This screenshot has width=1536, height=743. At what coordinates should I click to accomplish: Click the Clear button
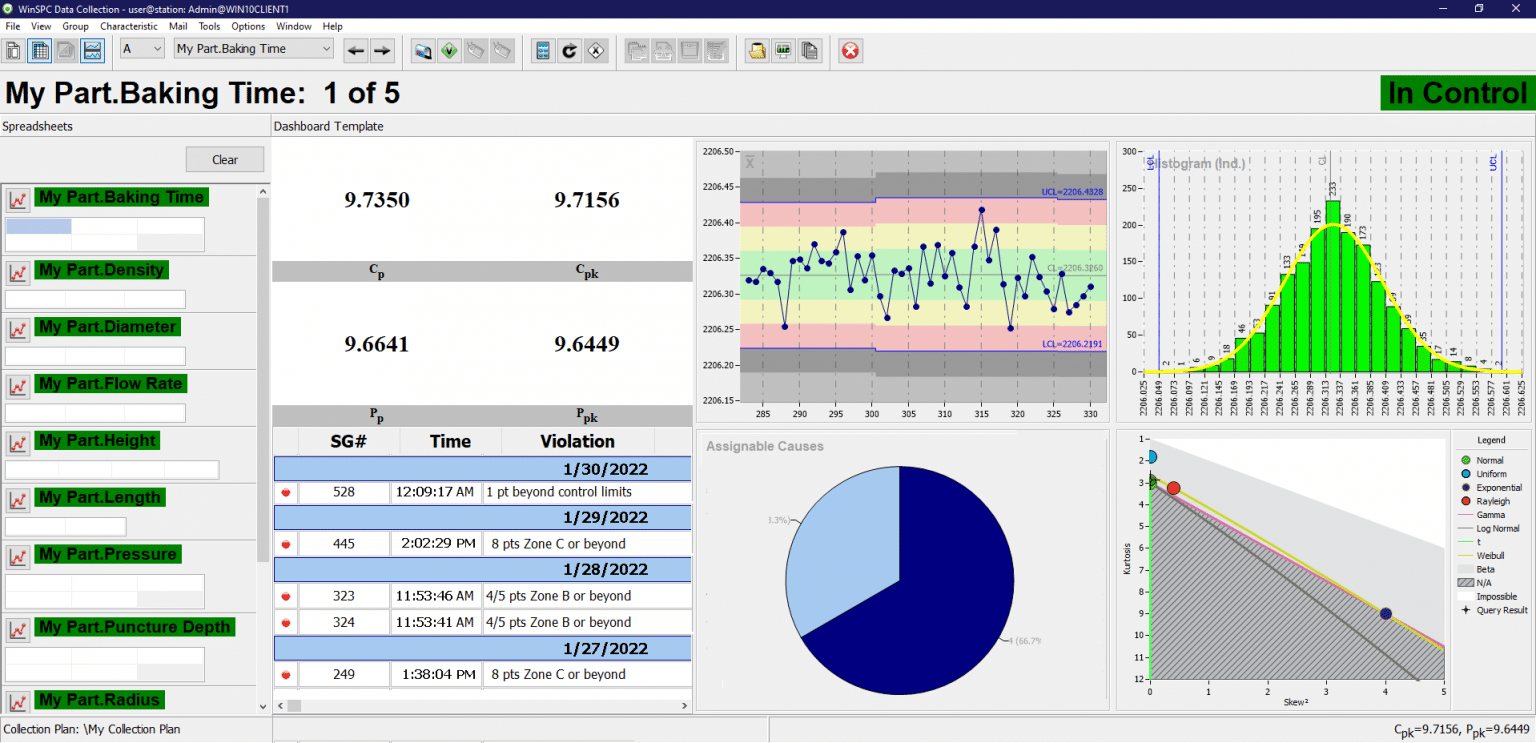click(x=225, y=160)
